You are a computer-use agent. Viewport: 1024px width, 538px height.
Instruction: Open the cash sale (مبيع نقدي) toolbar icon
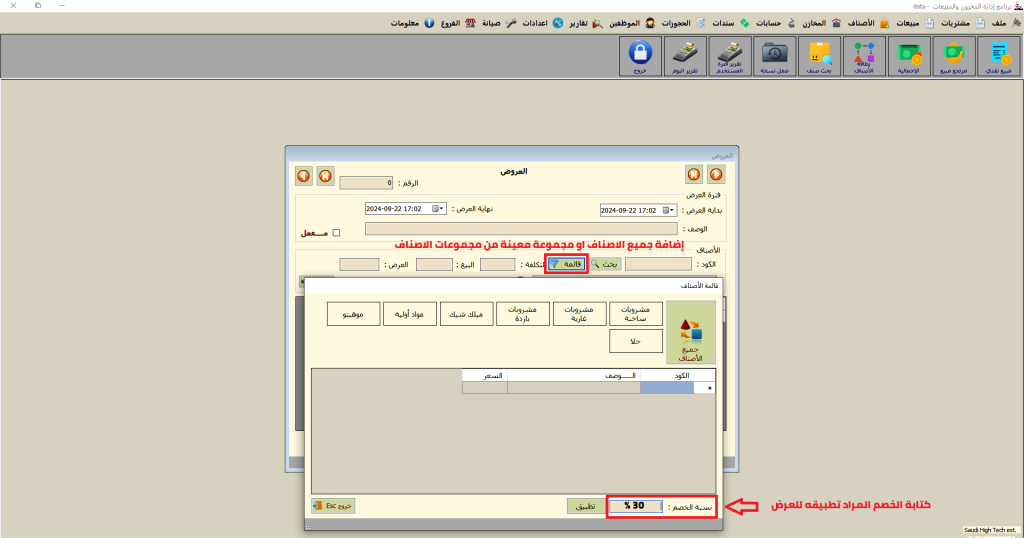point(999,56)
